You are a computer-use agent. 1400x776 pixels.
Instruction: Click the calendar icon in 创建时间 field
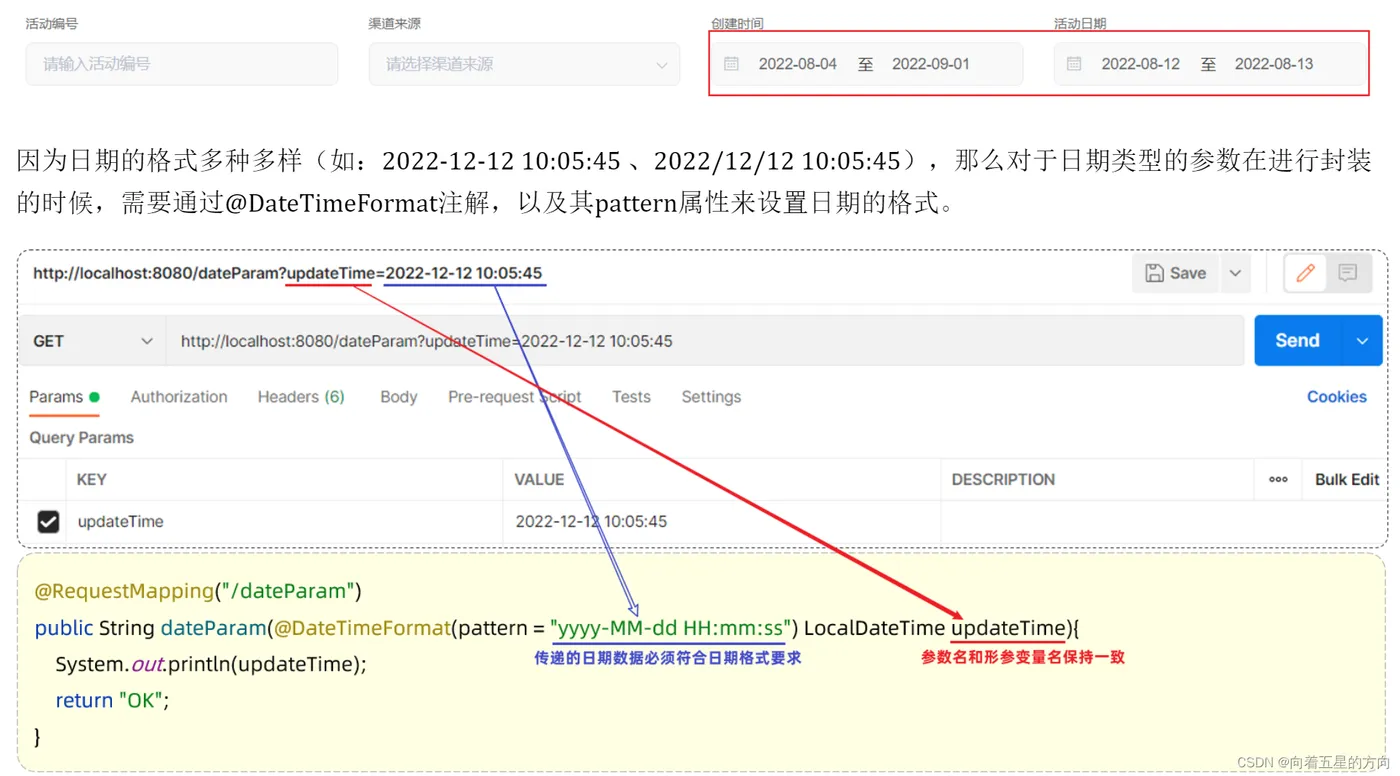point(732,64)
